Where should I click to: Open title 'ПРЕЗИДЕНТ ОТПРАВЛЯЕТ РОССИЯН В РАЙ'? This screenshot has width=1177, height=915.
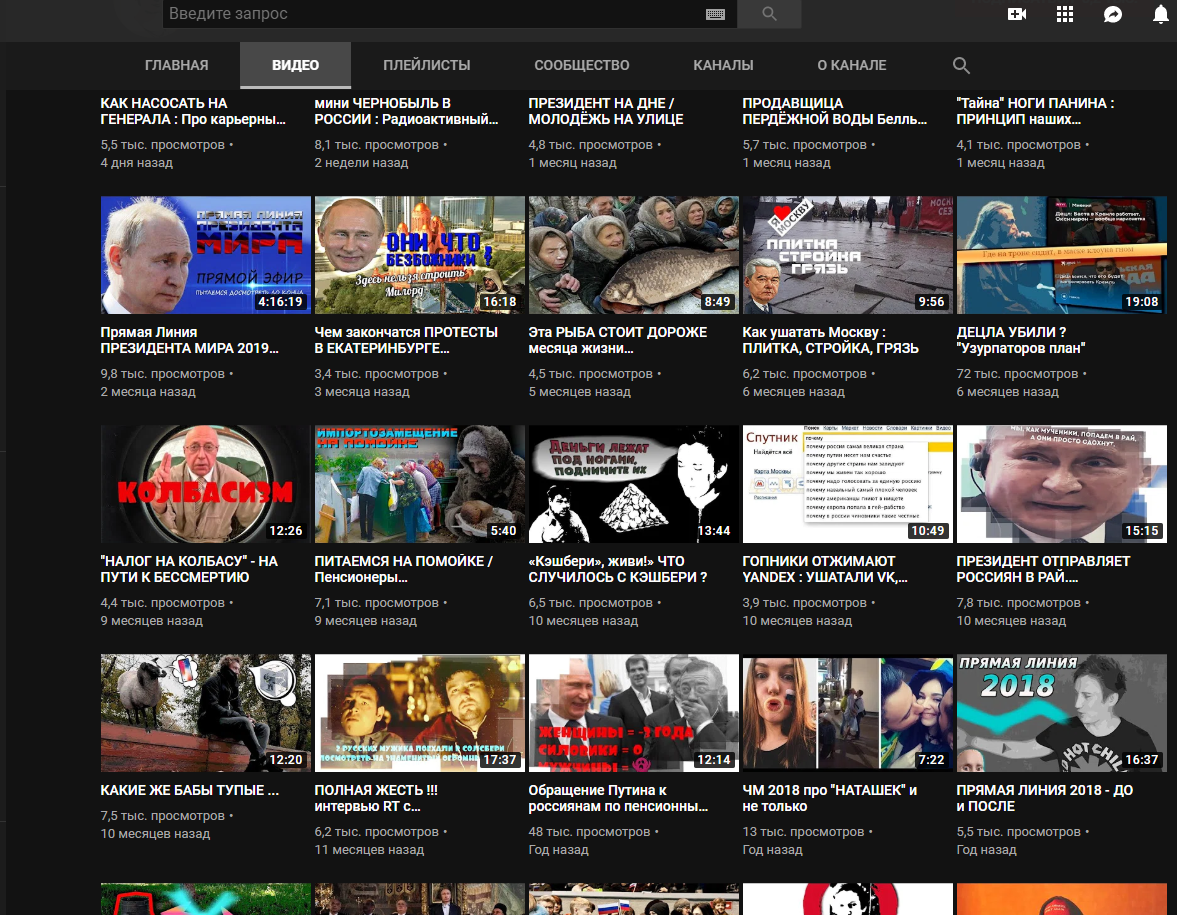(x=1043, y=569)
